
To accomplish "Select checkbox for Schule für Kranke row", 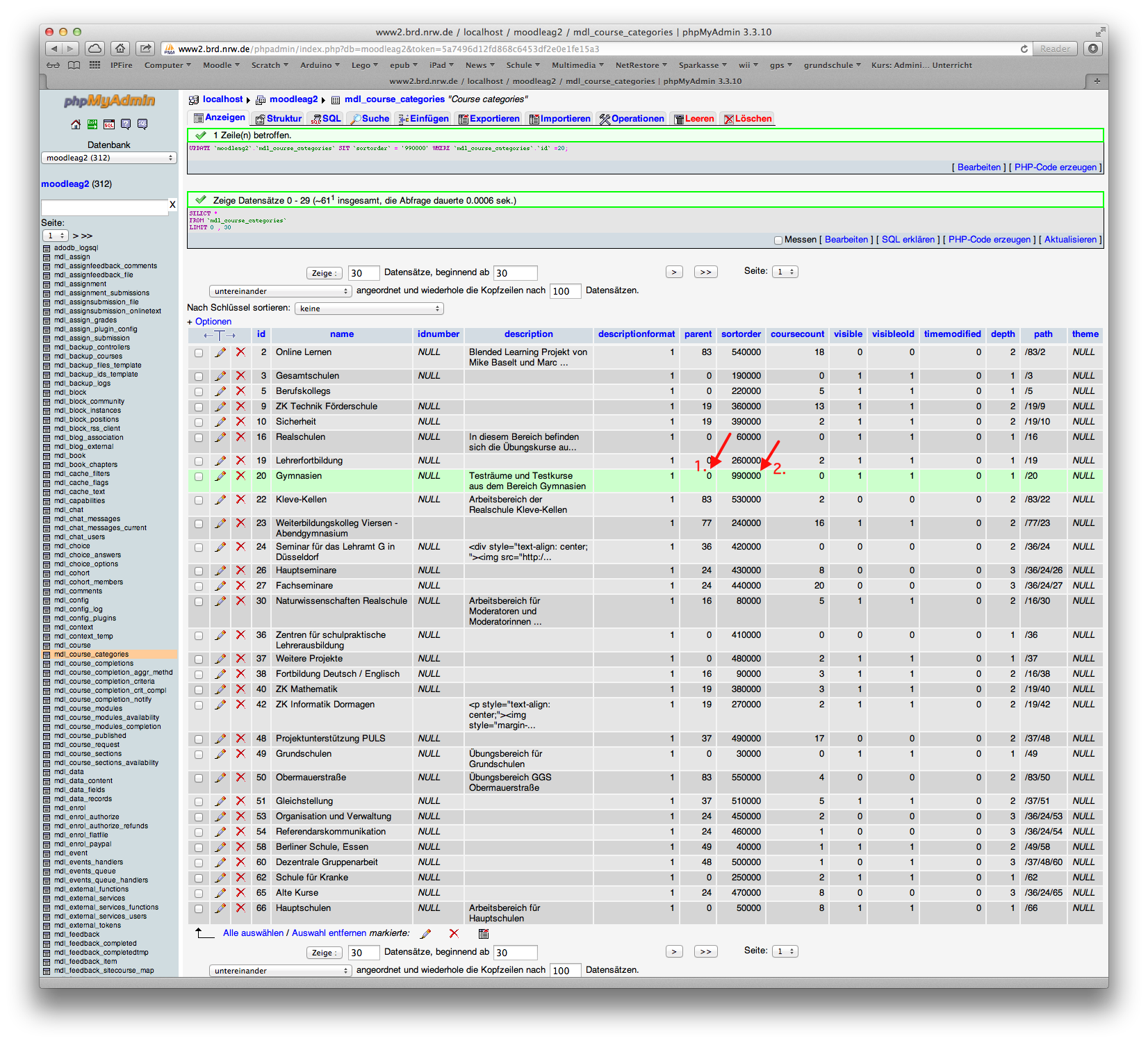I will click(x=199, y=878).
